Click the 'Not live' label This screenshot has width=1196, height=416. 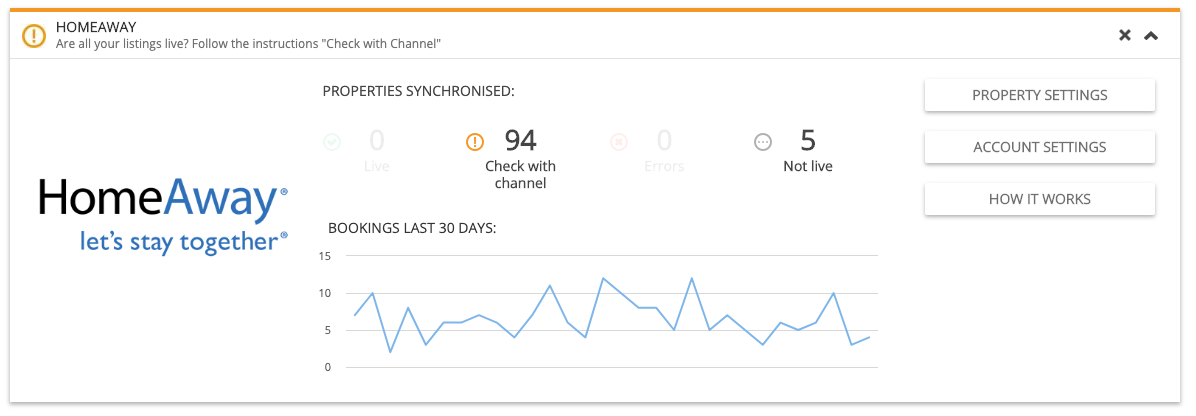click(808, 166)
